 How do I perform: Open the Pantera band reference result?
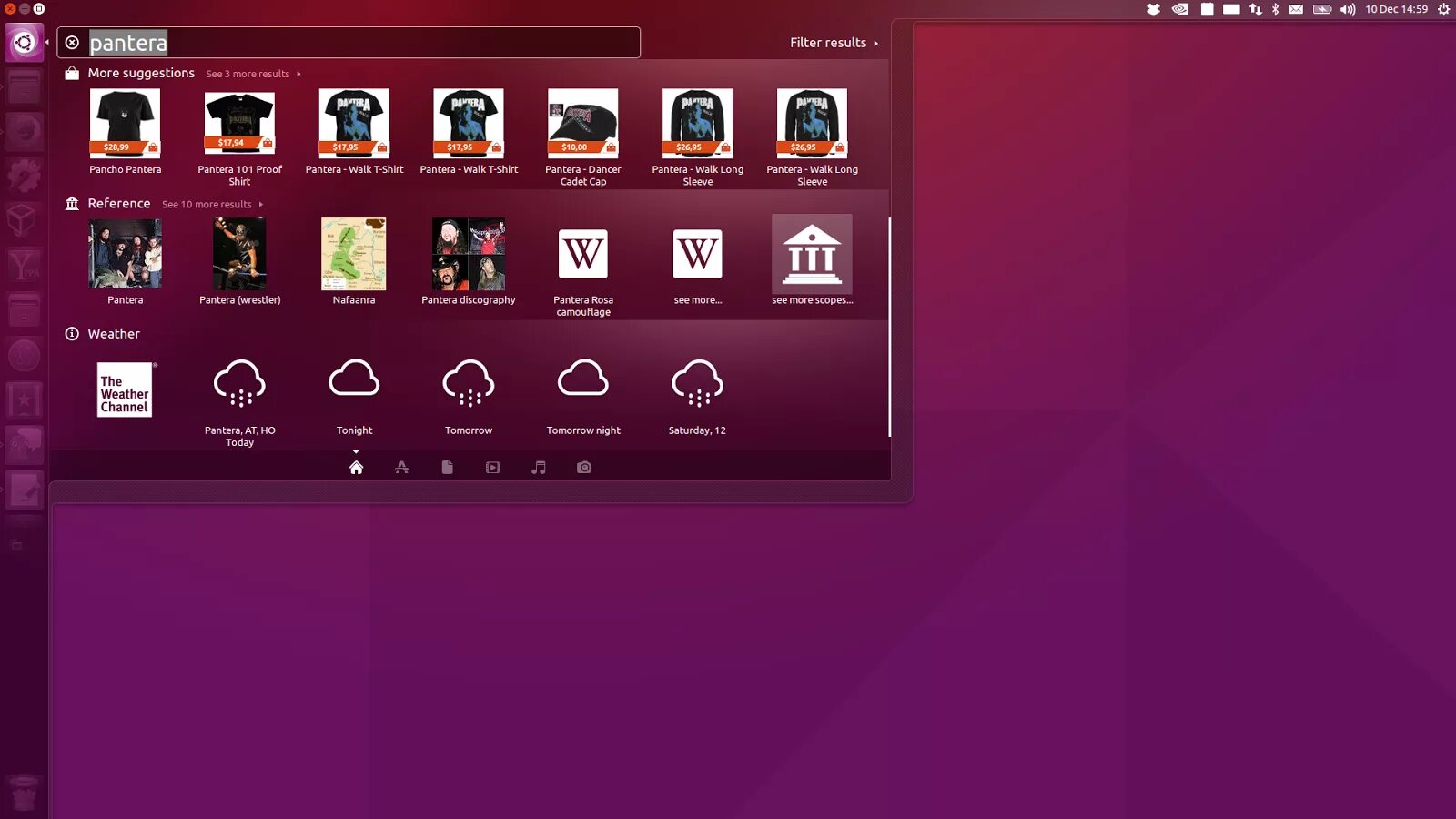coord(126,262)
